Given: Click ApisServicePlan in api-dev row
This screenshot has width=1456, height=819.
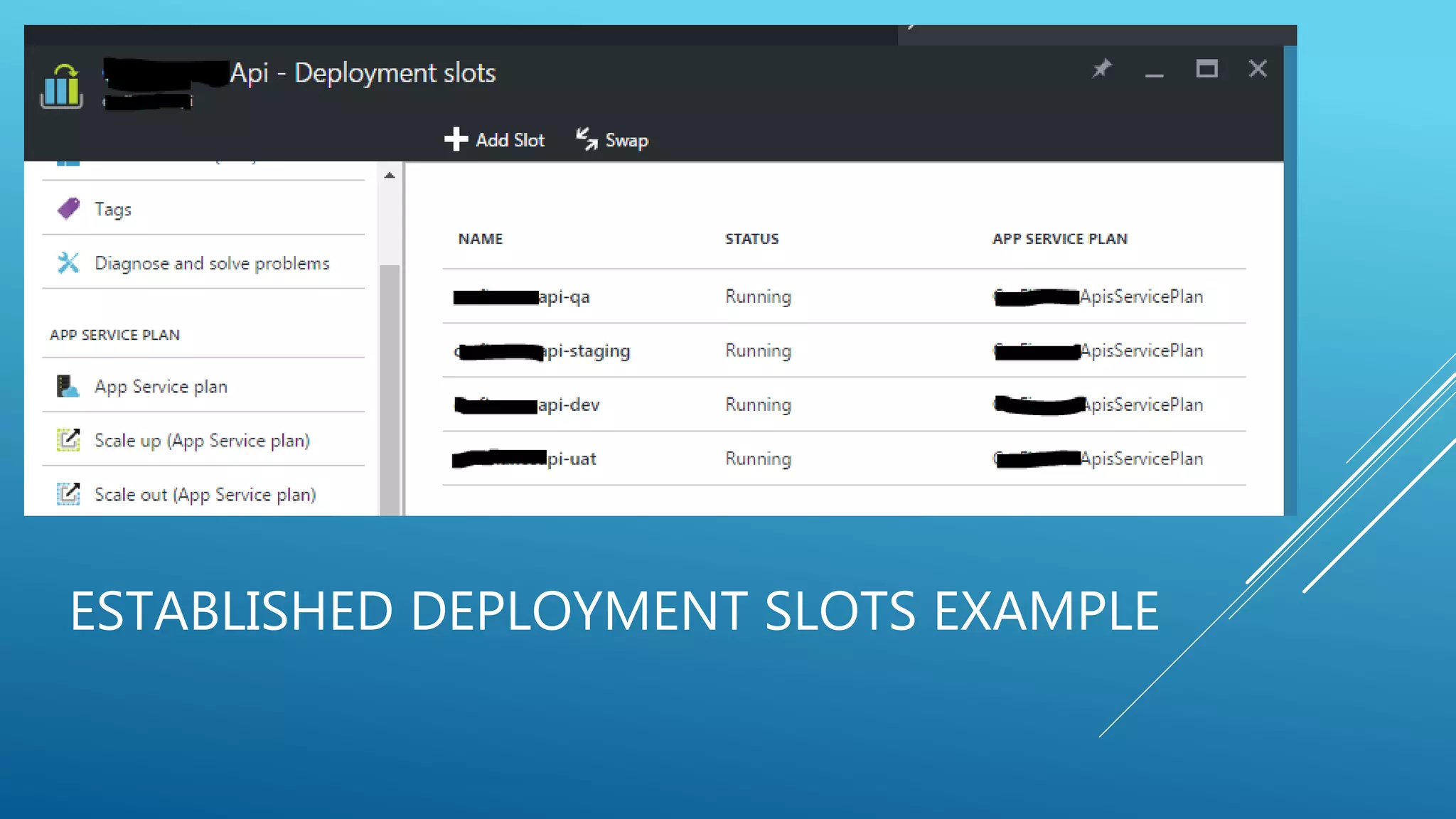Looking at the screenshot, I should tap(1144, 405).
